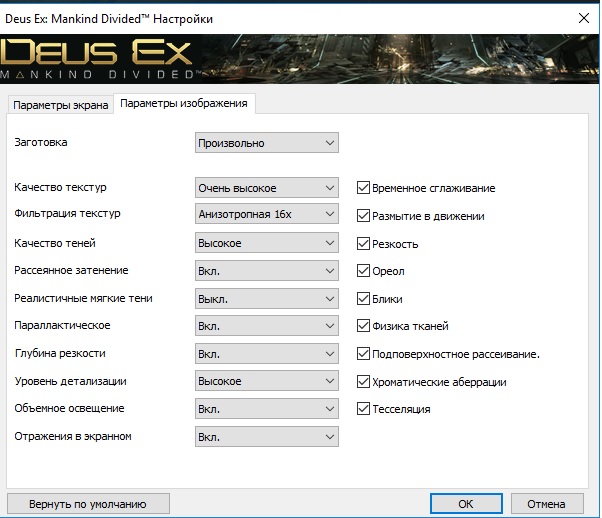
Task: Click the Отмена button
Action: [547, 504]
